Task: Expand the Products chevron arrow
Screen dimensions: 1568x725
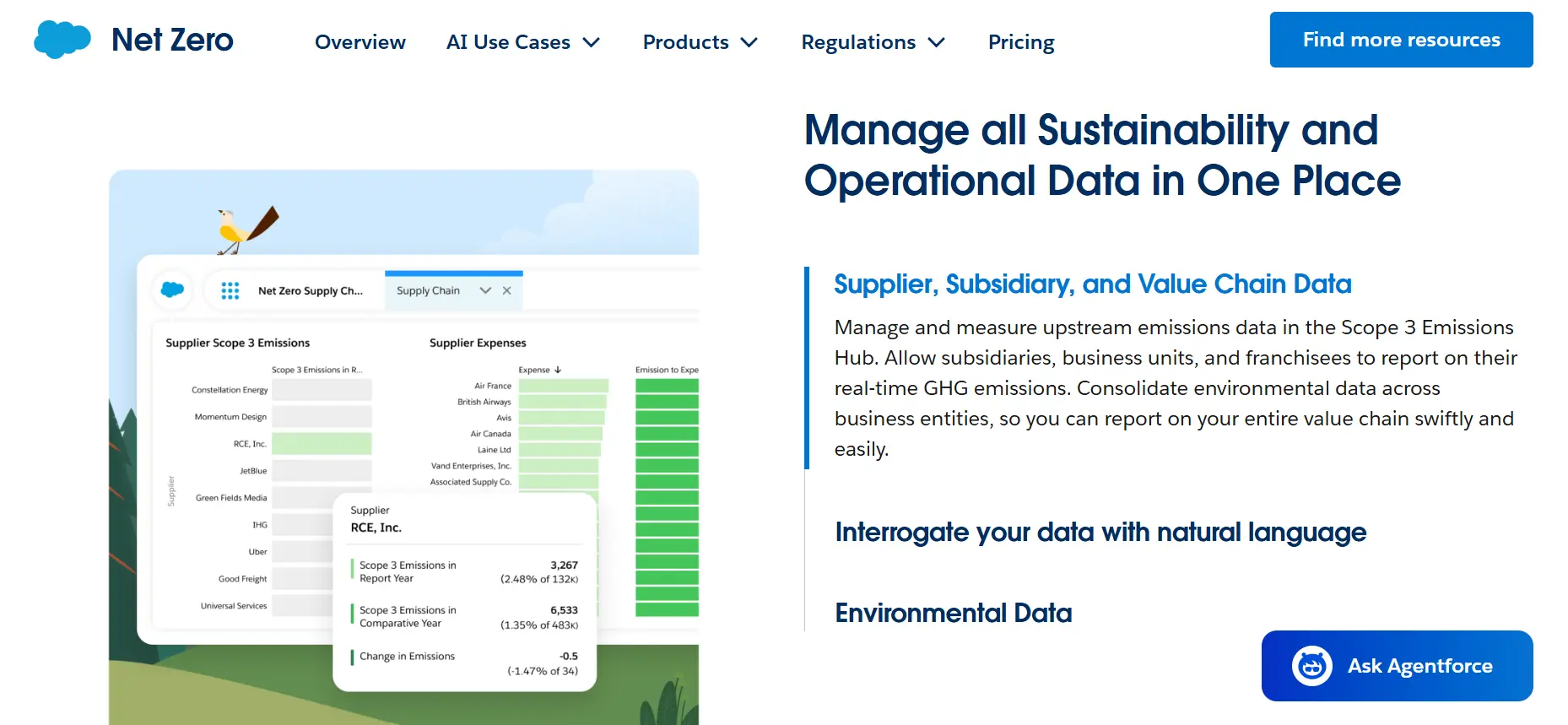Action: pyautogui.click(x=749, y=42)
